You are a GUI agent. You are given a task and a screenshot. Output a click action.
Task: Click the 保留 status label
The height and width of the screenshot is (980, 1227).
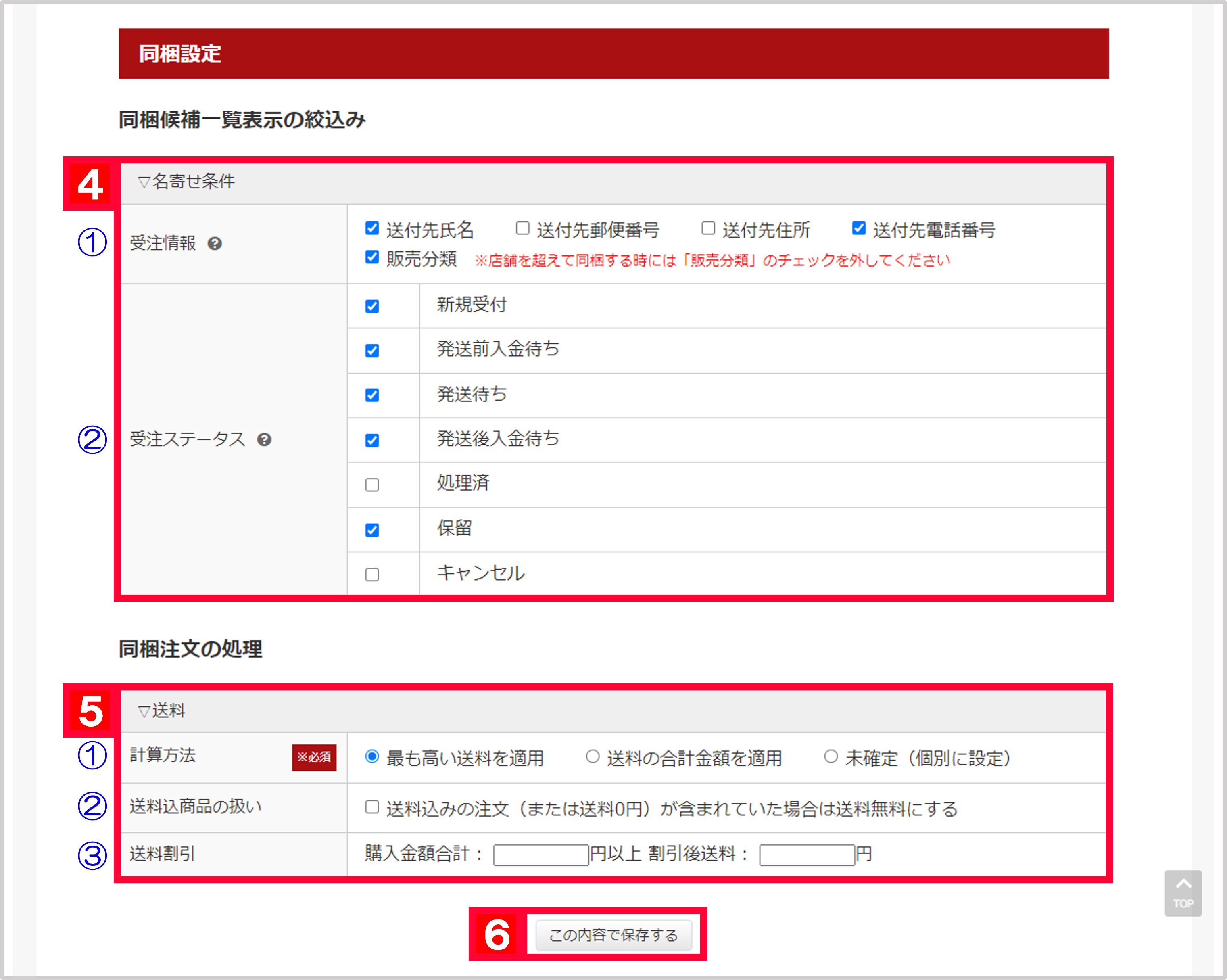click(x=454, y=528)
